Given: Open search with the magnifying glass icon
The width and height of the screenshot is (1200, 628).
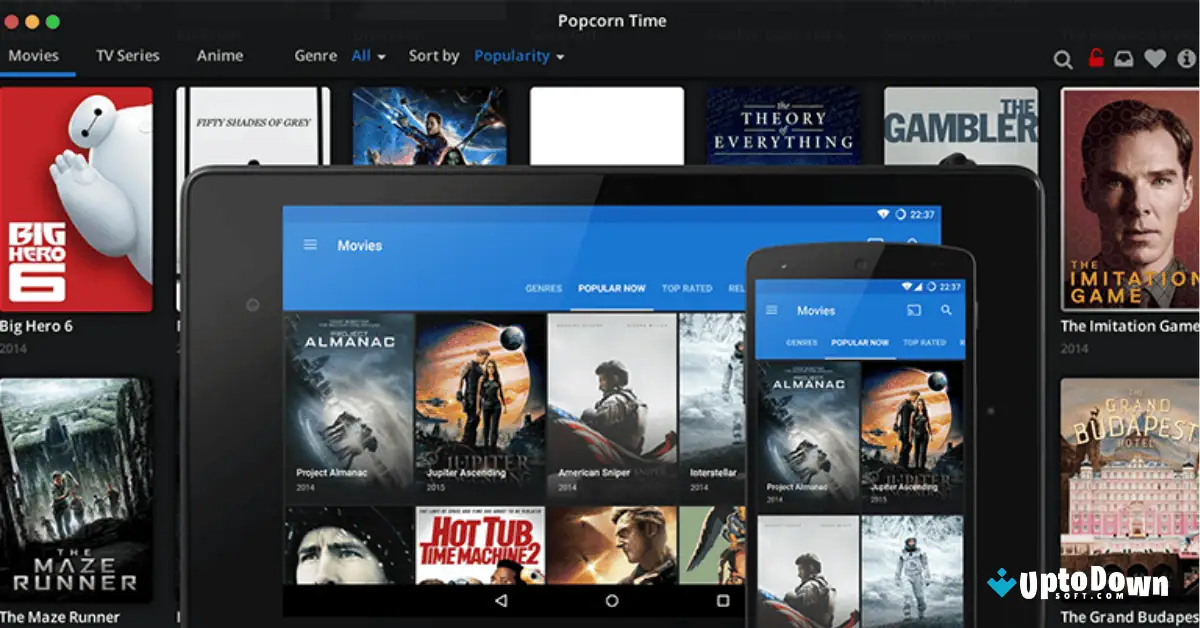Looking at the screenshot, I should (x=1063, y=59).
